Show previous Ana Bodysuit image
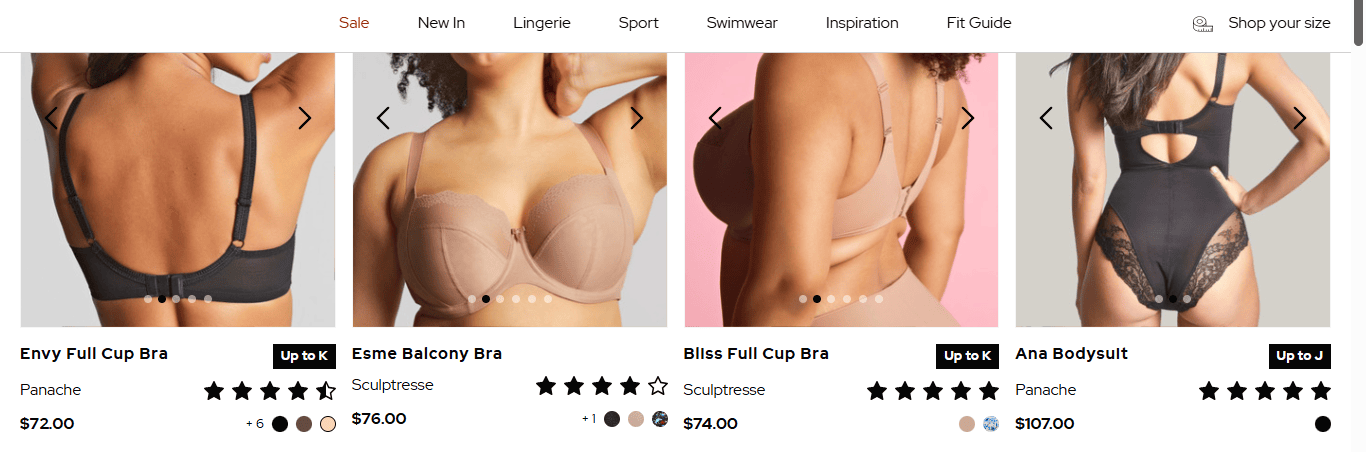 click(x=1046, y=118)
